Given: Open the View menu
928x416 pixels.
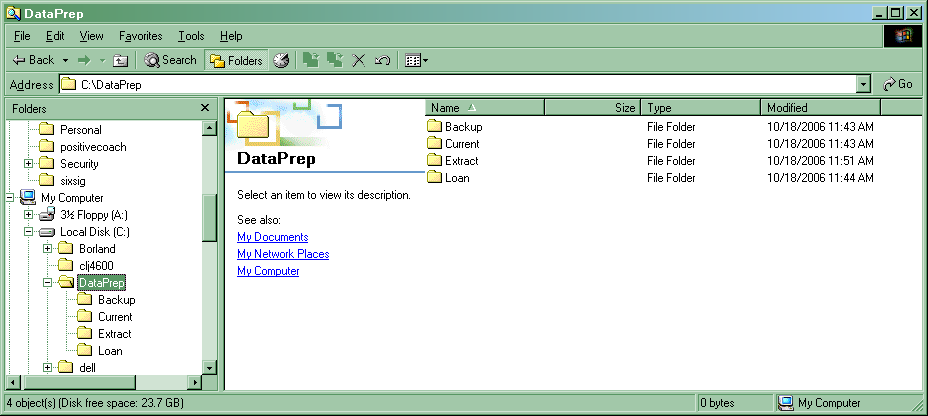Looking at the screenshot, I should pyautogui.click(x=92, y=36).
